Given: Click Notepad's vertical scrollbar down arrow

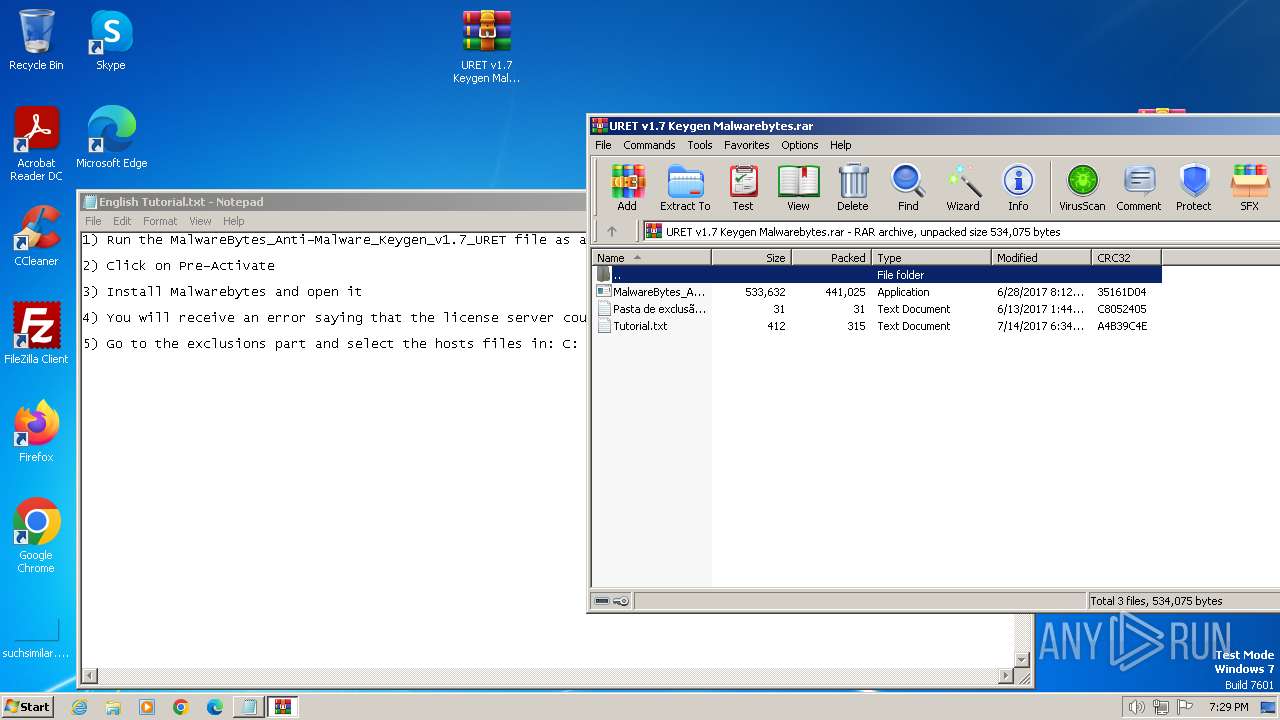Looking at the screenshot, I should tap(1022, 659).
